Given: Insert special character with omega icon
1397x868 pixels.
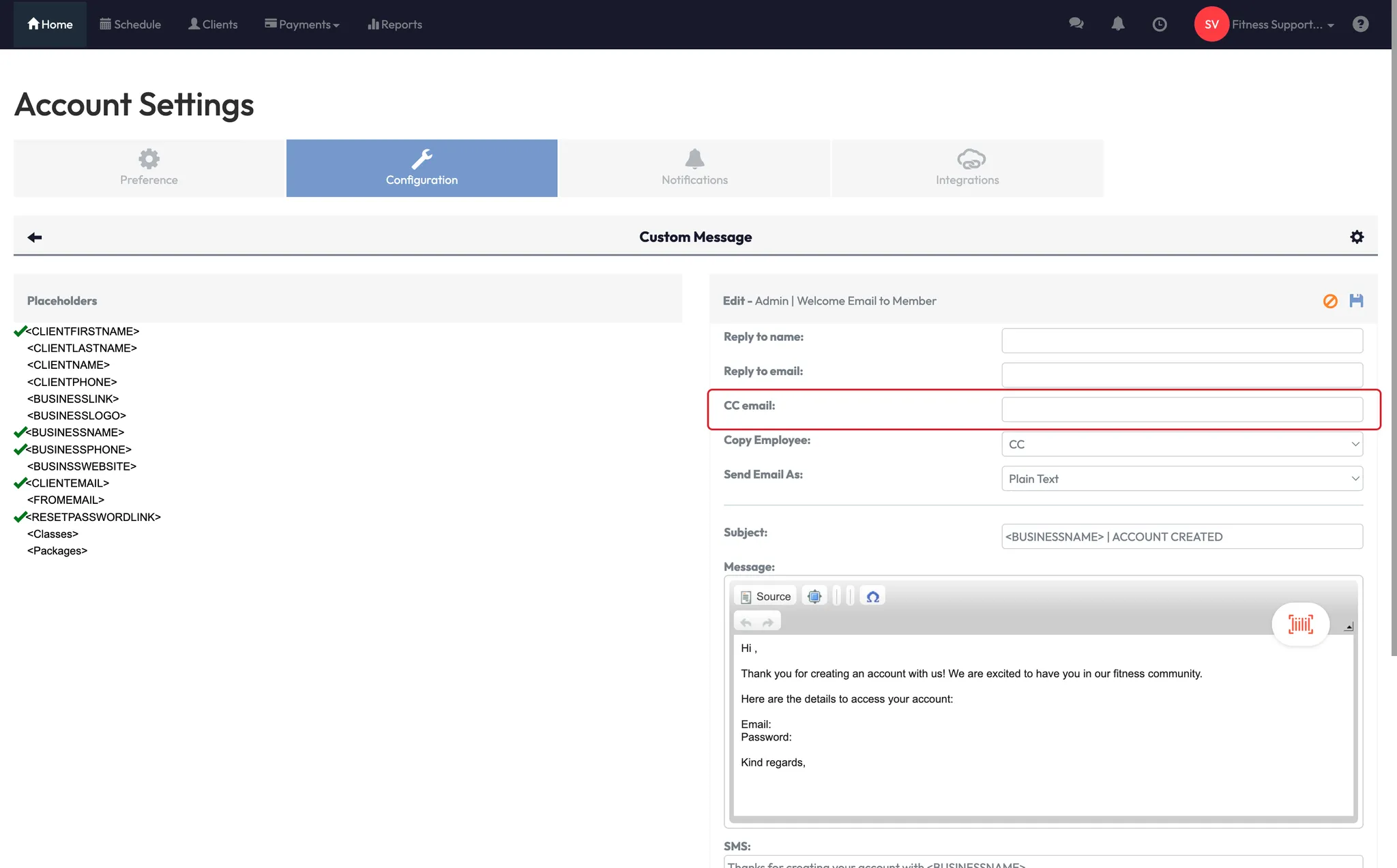Looking at the screenshot, I should (872, 597).
